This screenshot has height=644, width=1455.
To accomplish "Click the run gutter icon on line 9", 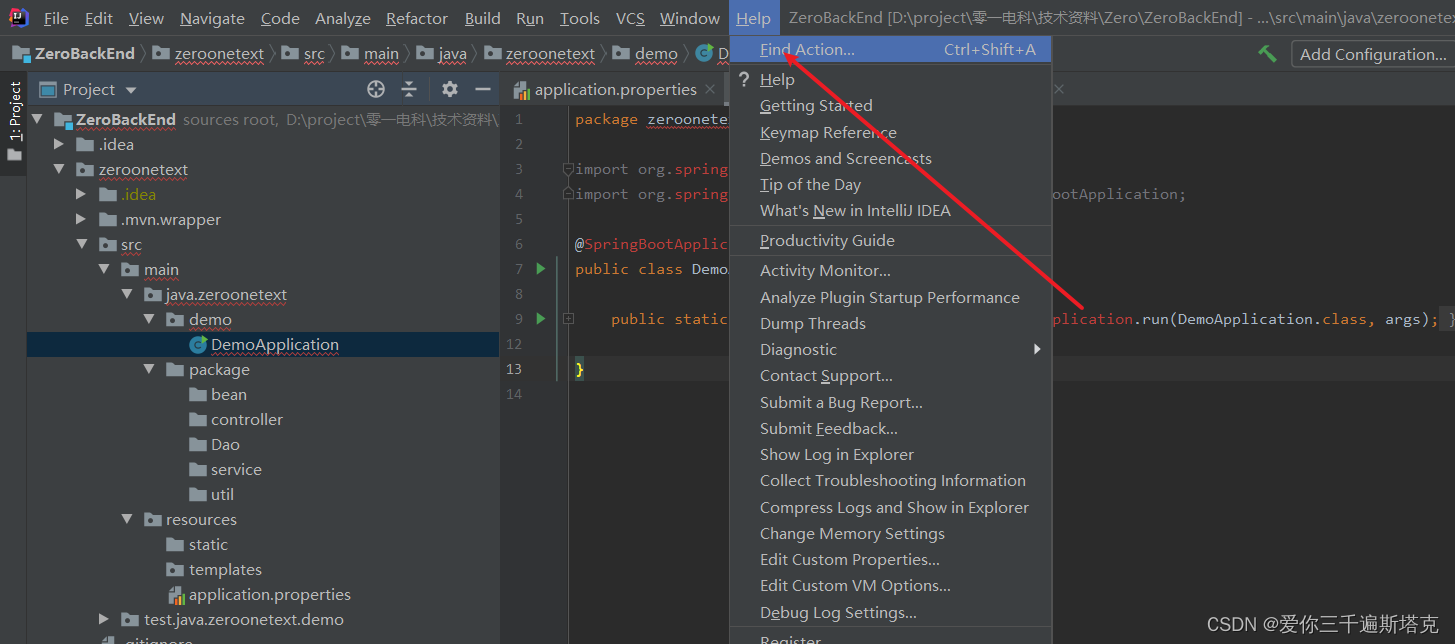I will point(541,318).
